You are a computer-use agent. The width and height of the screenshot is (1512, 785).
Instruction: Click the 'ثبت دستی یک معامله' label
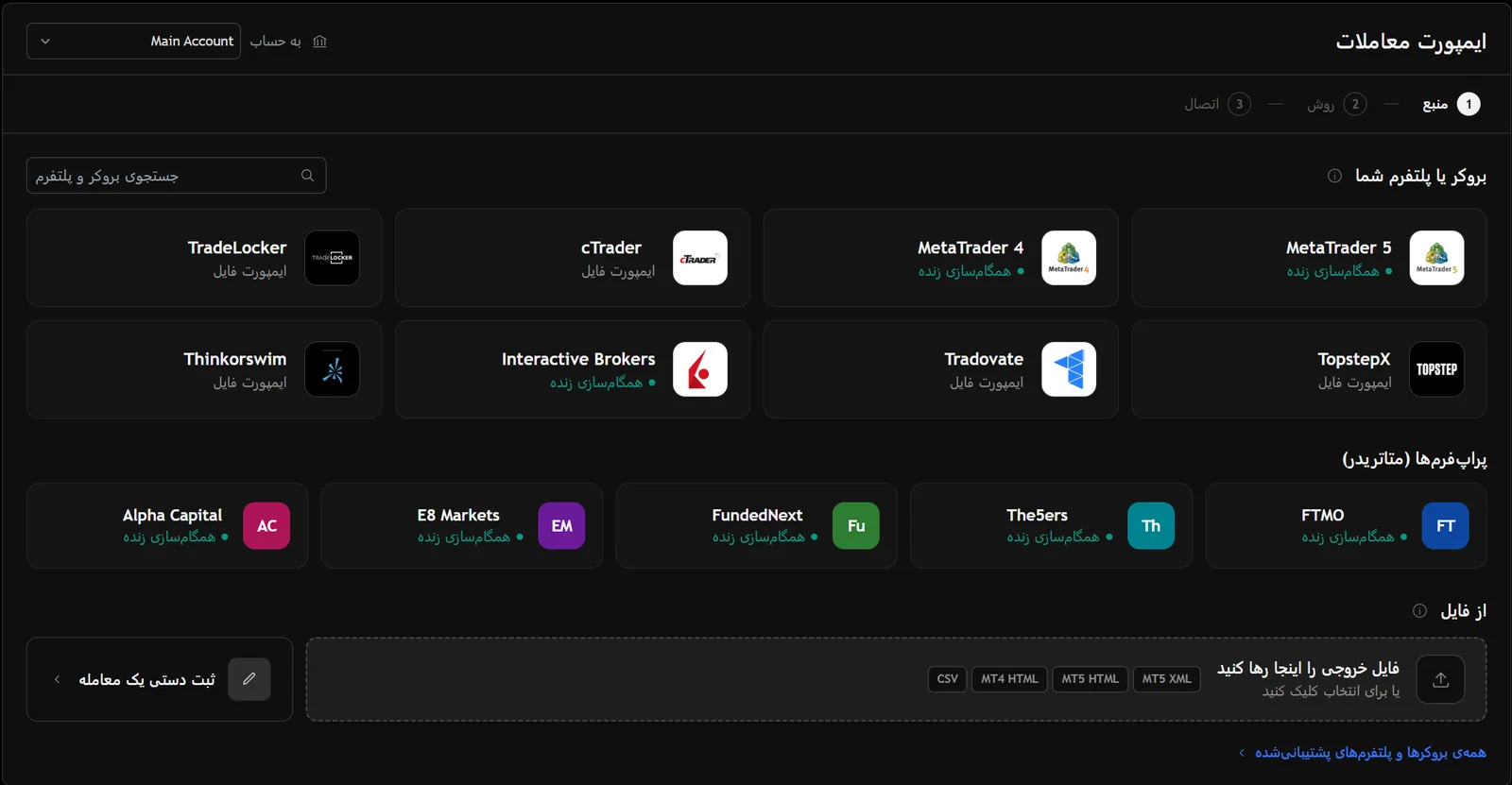[x=146, y=680]
